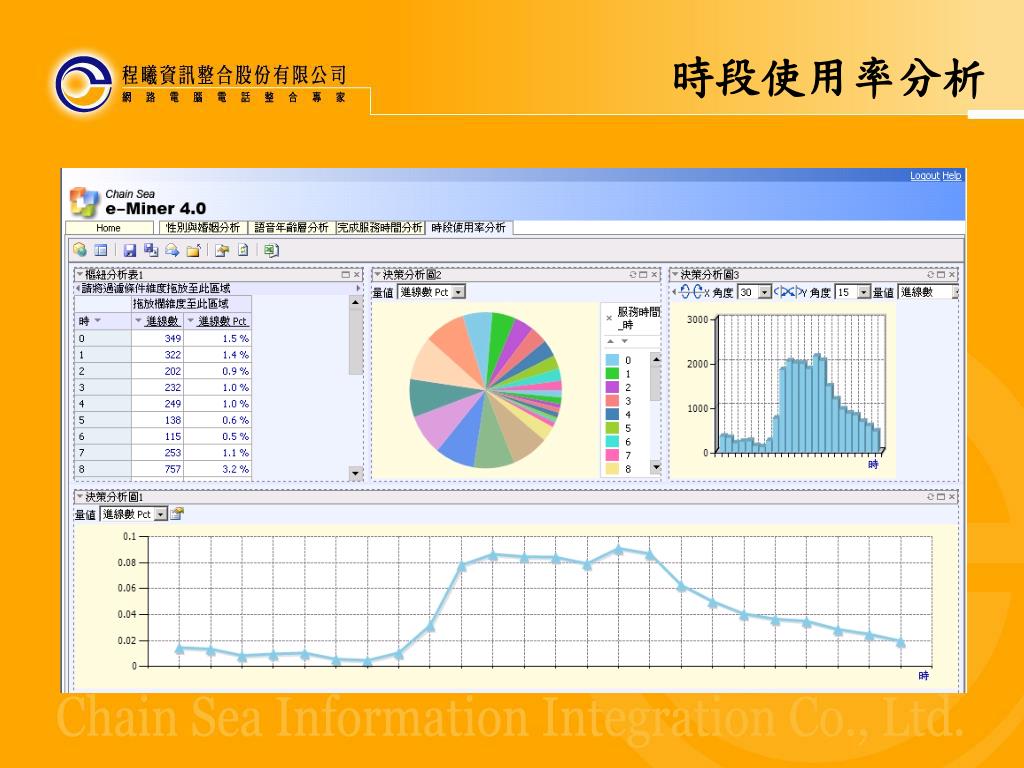The height and width of the screenshot is (768, 1024).
Task: Click the 進線數 Pct column header
Action: [222, 321]
